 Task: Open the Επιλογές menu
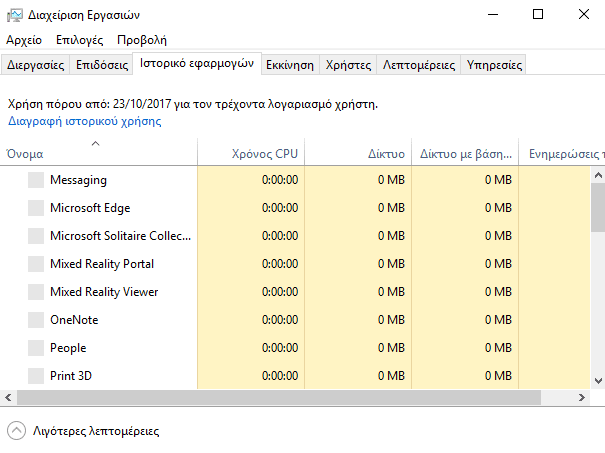[x=79, y=40]
